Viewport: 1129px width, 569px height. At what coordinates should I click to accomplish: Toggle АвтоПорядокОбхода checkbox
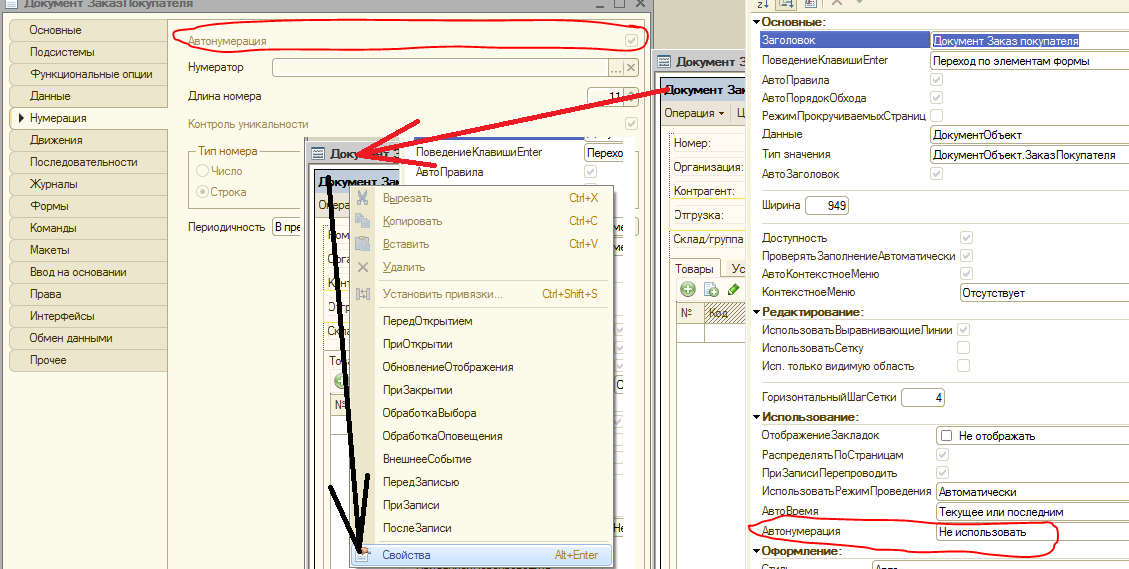pyautogui.click(x=937, y=97)
